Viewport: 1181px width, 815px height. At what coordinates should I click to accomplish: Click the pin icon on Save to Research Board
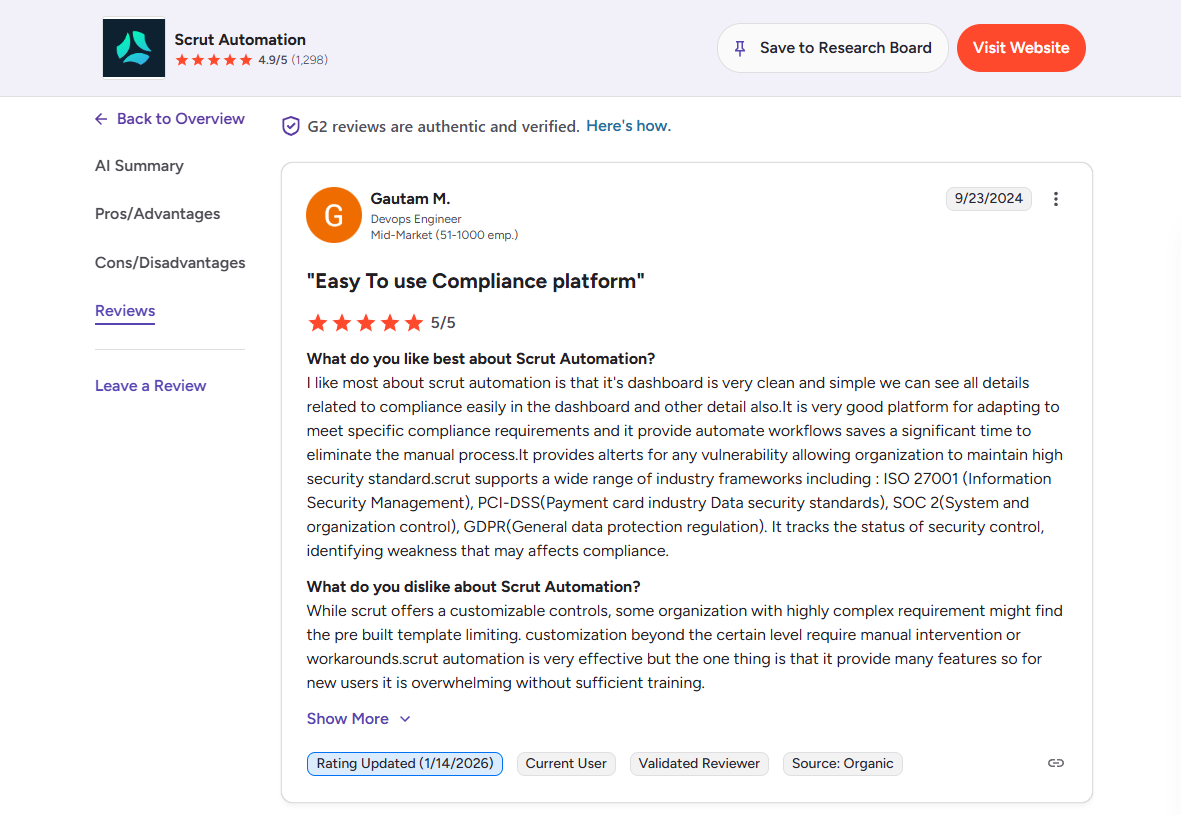741,47
